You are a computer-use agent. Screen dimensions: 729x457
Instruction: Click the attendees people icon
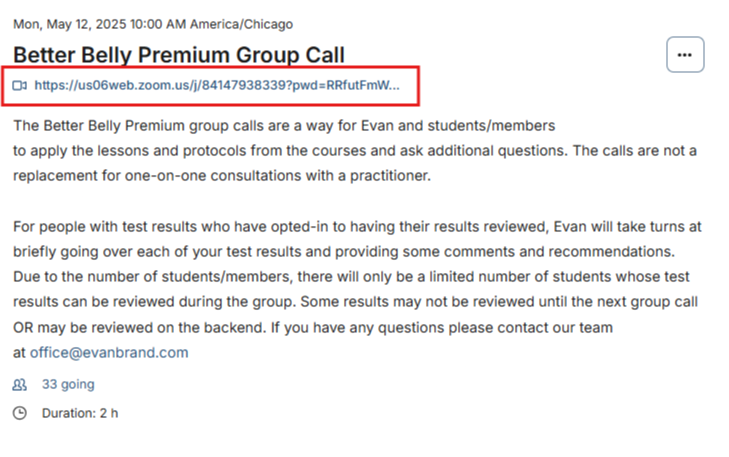point(20,385)
